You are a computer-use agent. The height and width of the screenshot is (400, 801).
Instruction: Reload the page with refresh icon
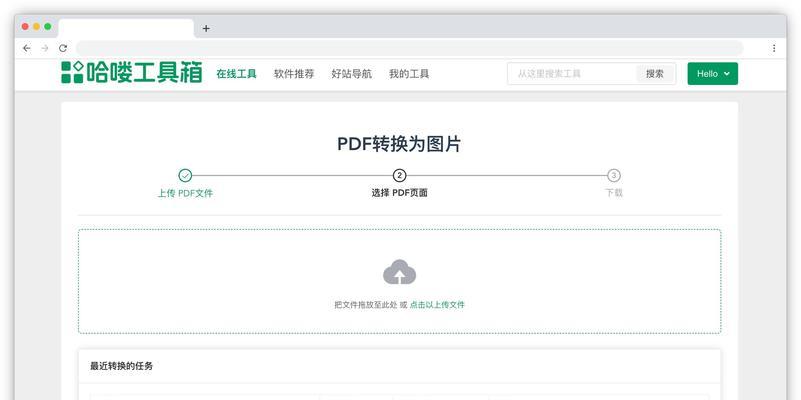click(x=63, y=48)
